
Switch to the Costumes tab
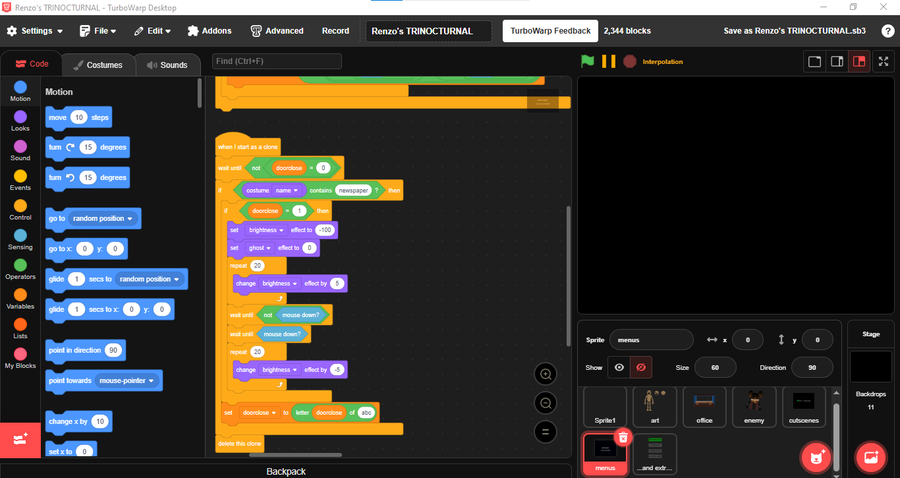pyautogui.click(x=98, y=65)
